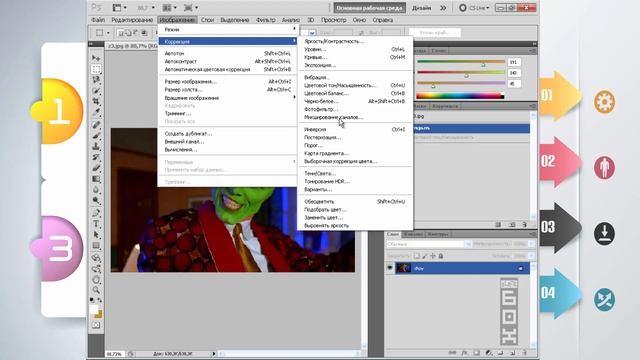Viewport: 640px width, 360px height.
Task: Choose Микширование каналов... menu item
Action: (355, 117)
